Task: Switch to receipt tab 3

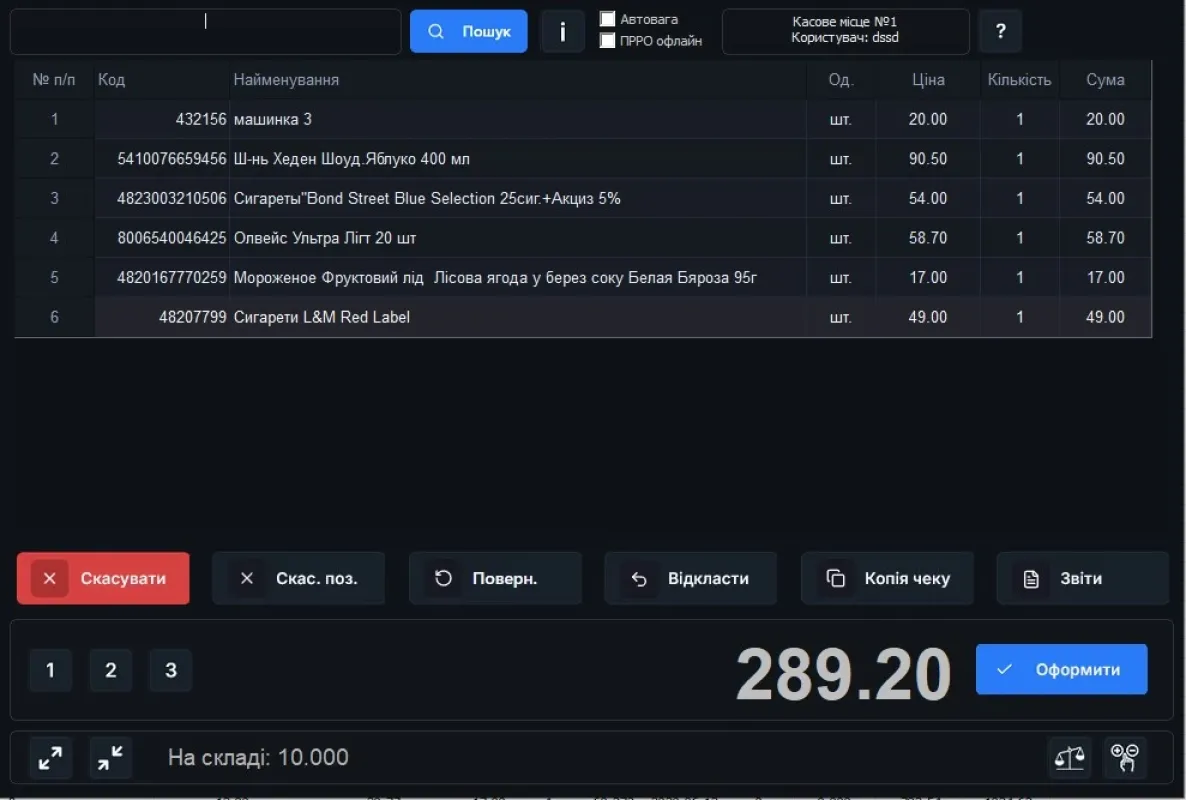Action: pos(171,670)
